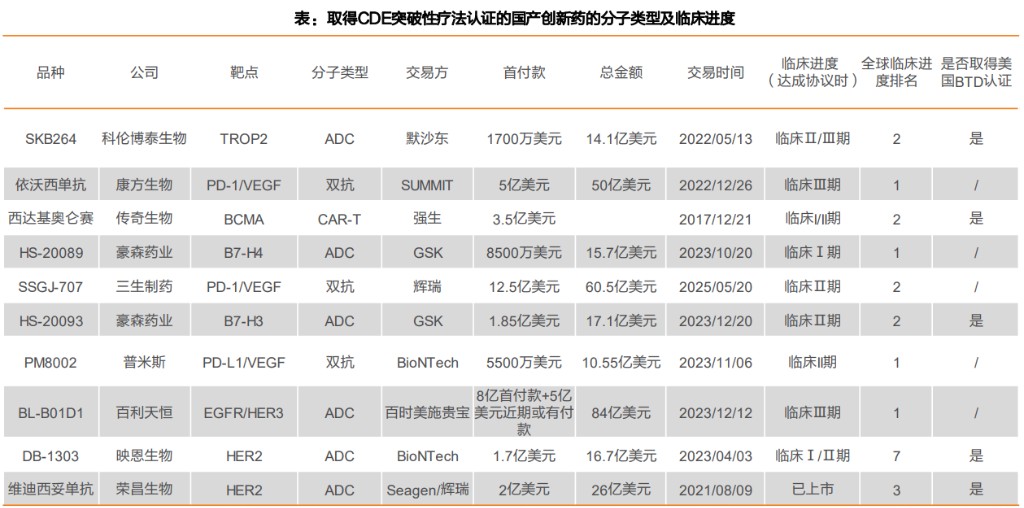Screen dimensions: 1024x508
Task: Click the 2025/05/20 date cell
Action: [x=716, y=287]
